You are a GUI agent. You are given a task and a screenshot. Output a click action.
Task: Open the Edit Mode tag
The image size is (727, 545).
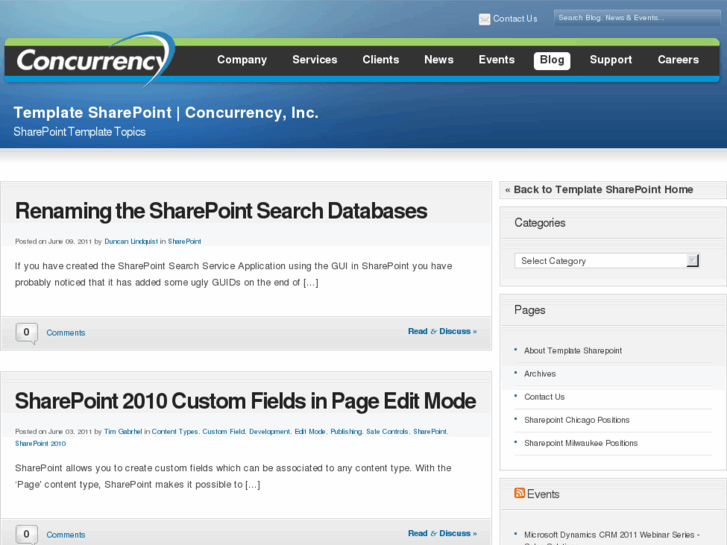pos(310,431)
